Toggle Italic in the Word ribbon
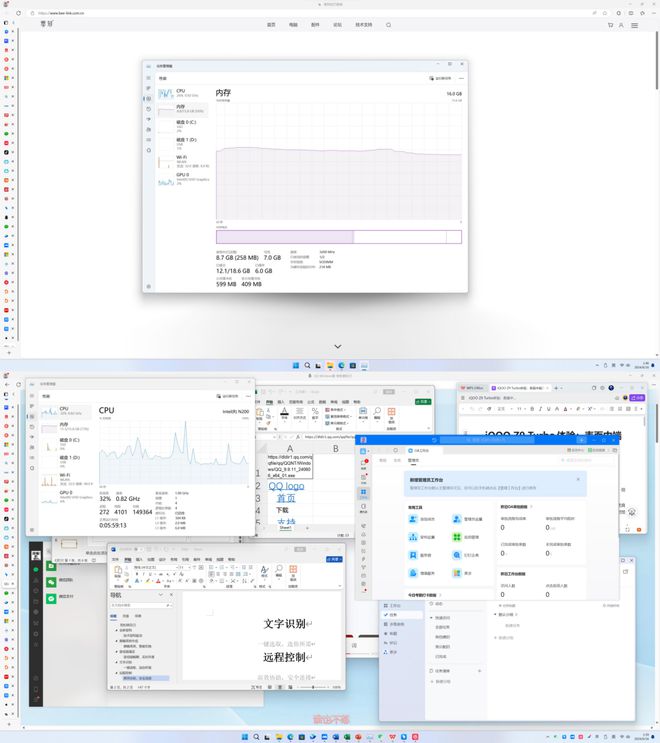Screen dimensions: 660x743 pos(144,574)
